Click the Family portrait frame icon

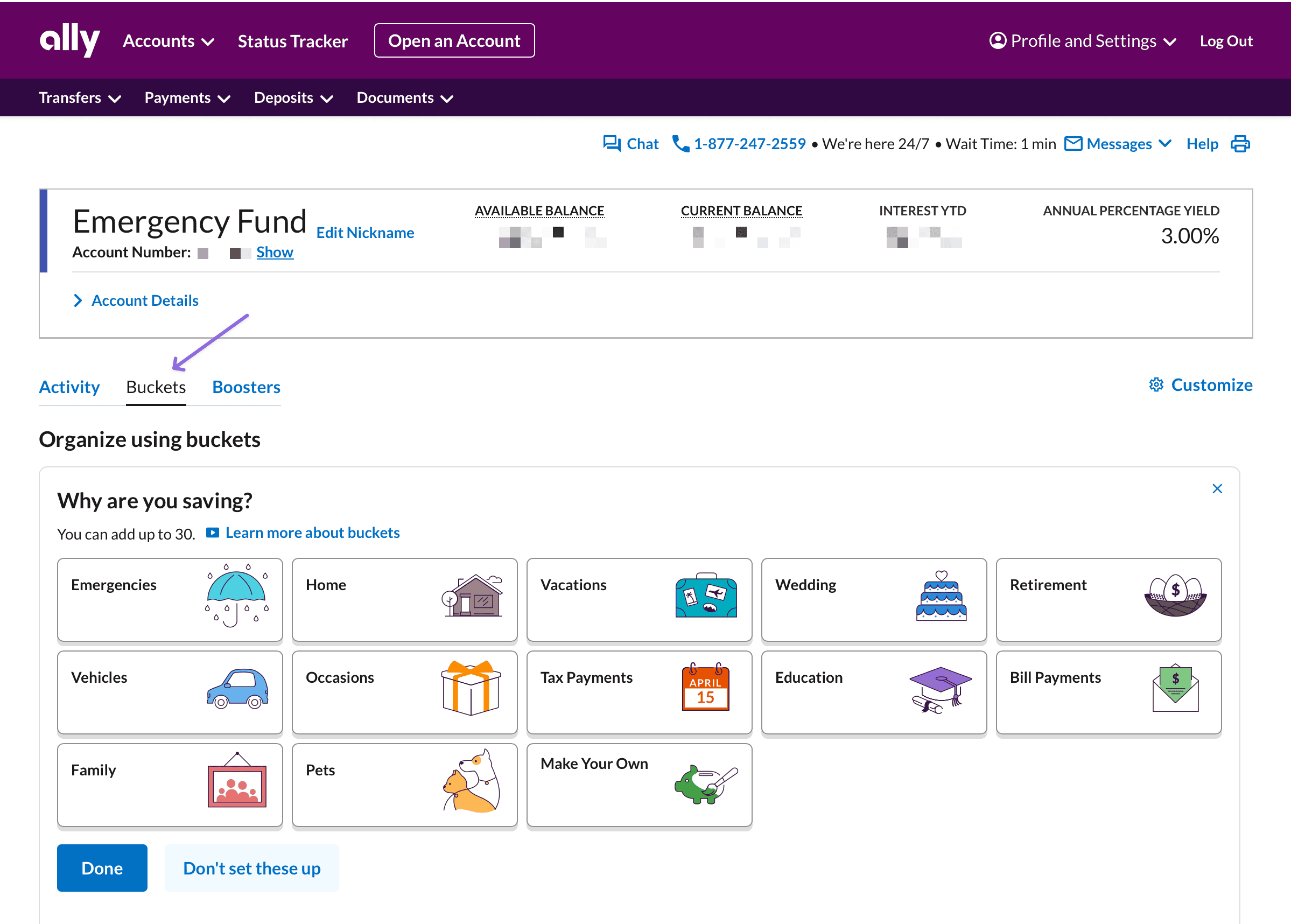point(237,780)
